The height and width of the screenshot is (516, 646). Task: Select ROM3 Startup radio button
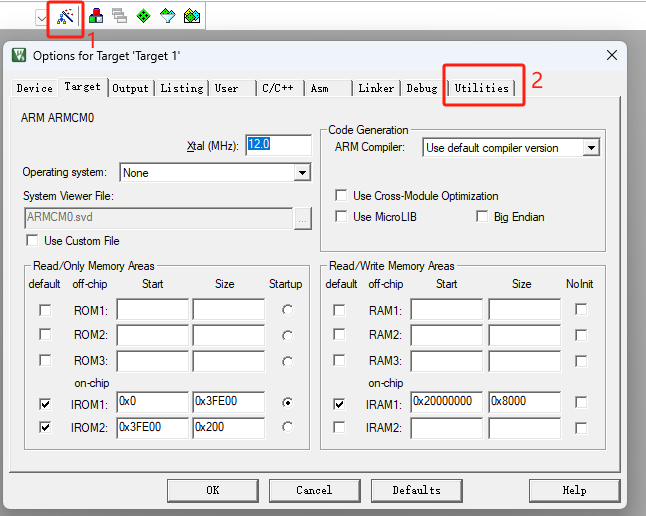point(288,361)
